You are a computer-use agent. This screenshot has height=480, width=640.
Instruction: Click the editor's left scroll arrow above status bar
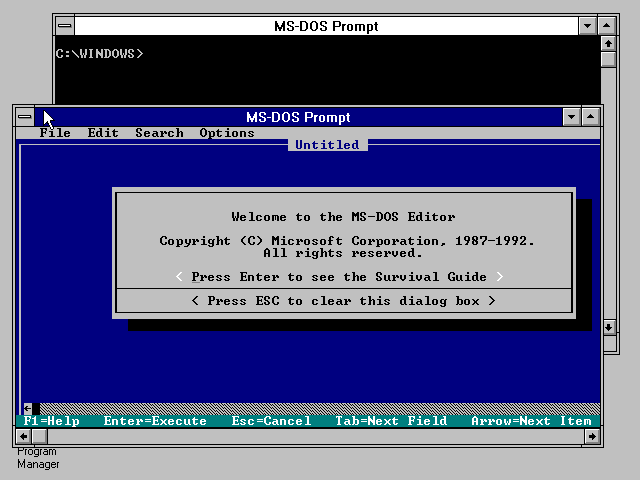click(27, 408)
